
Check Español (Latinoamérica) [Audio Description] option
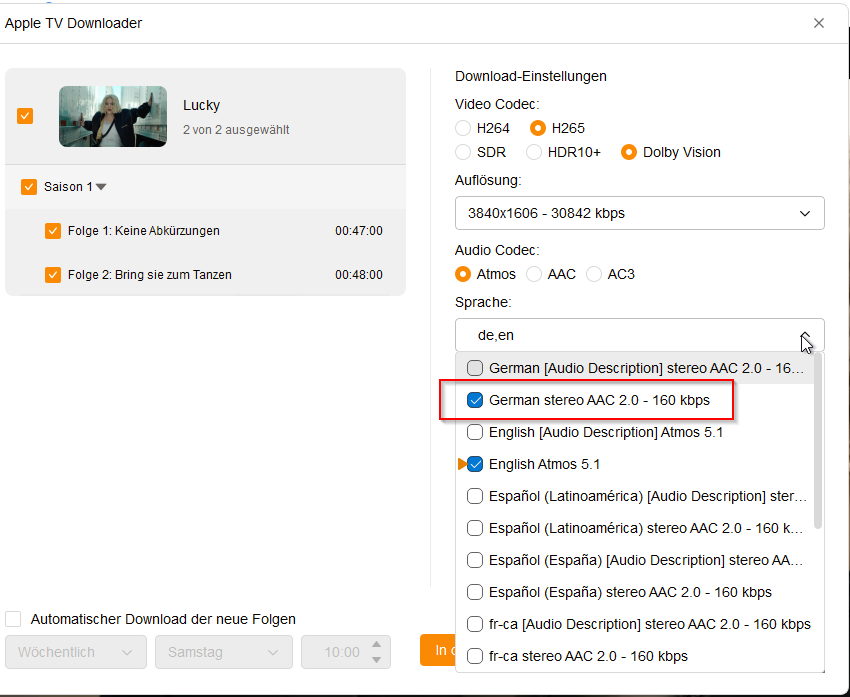(x=475, y=496)
